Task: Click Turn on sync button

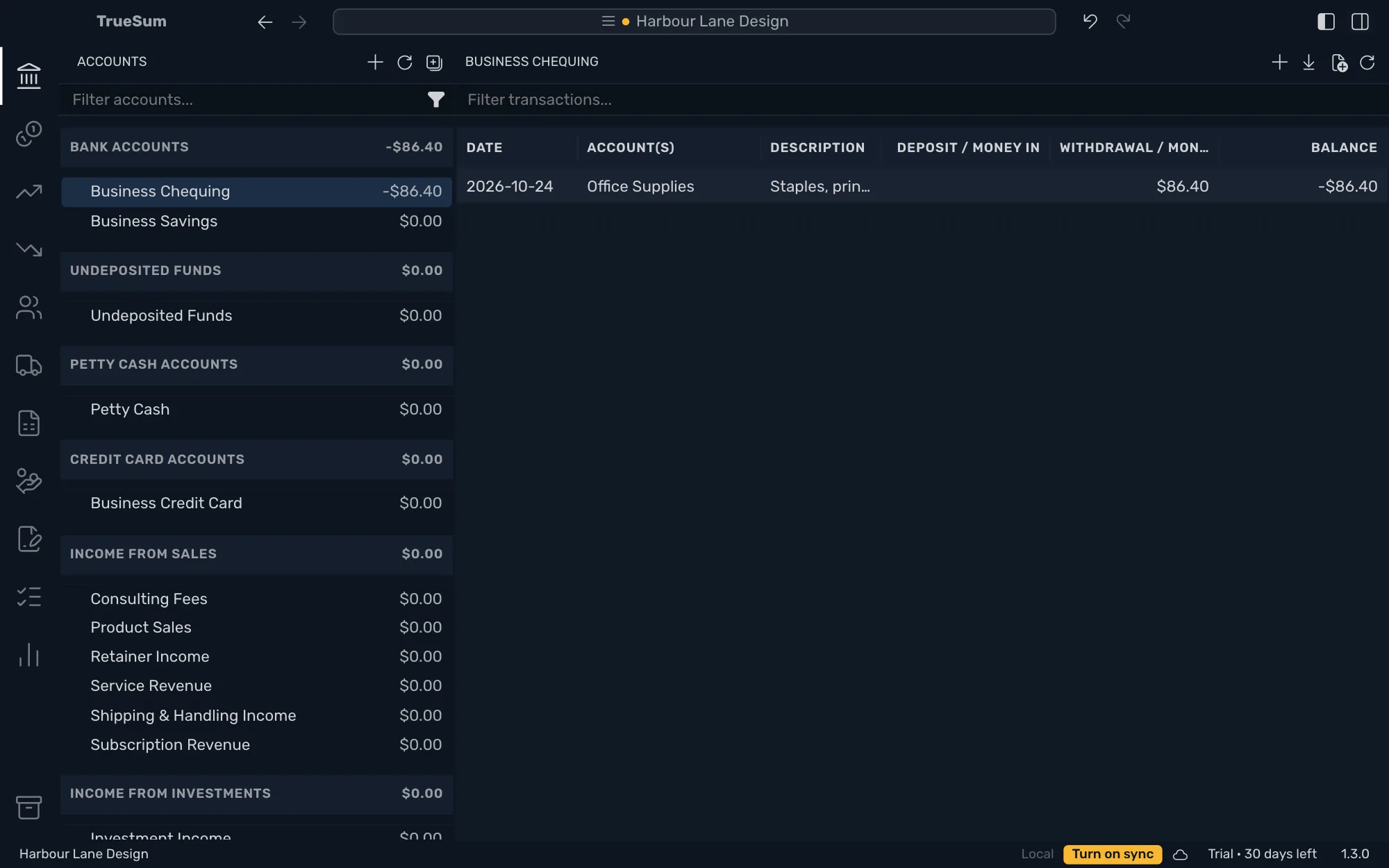Action: point(1112,854)
